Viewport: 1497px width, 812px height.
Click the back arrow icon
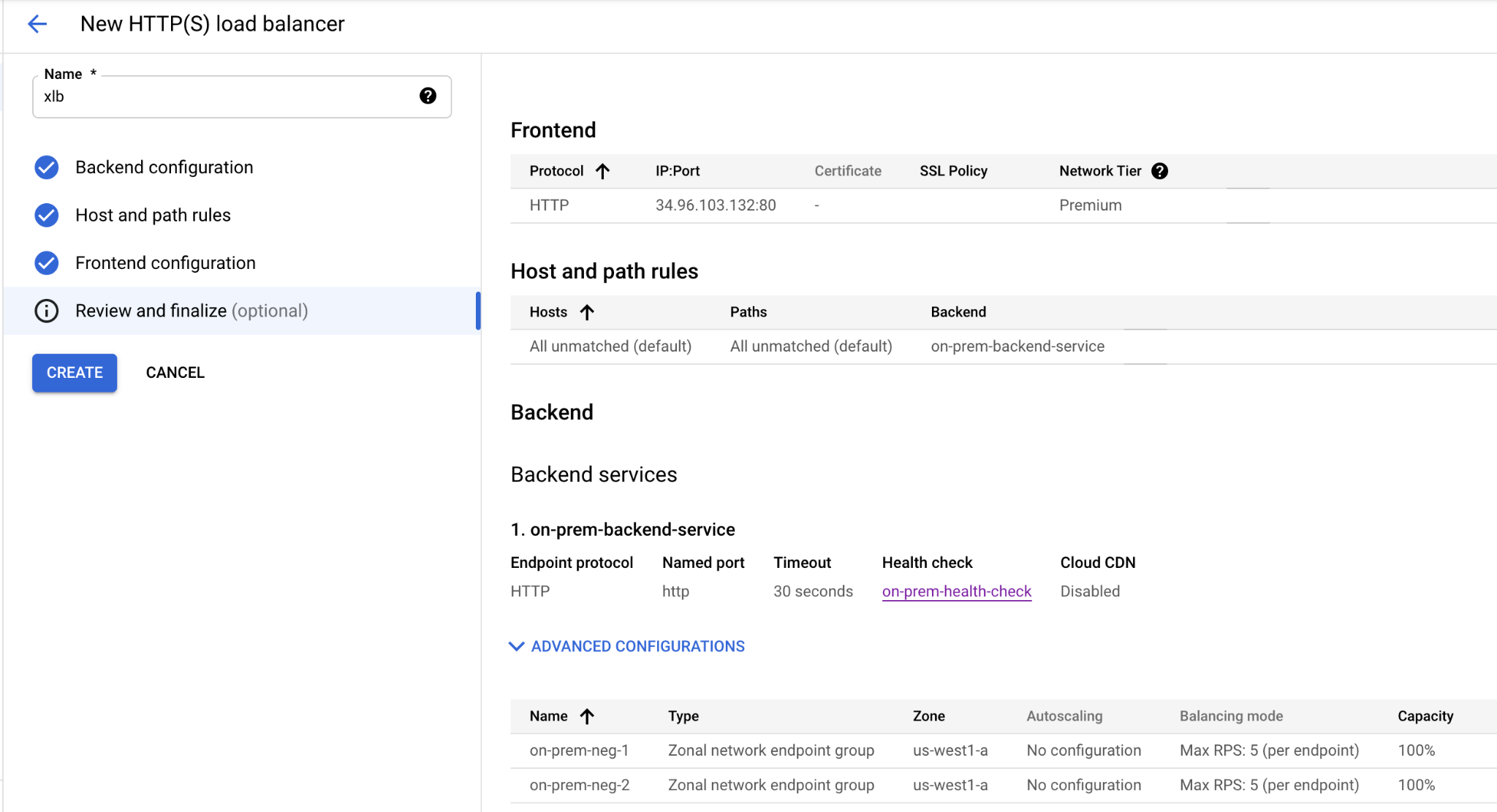[37, 24]
